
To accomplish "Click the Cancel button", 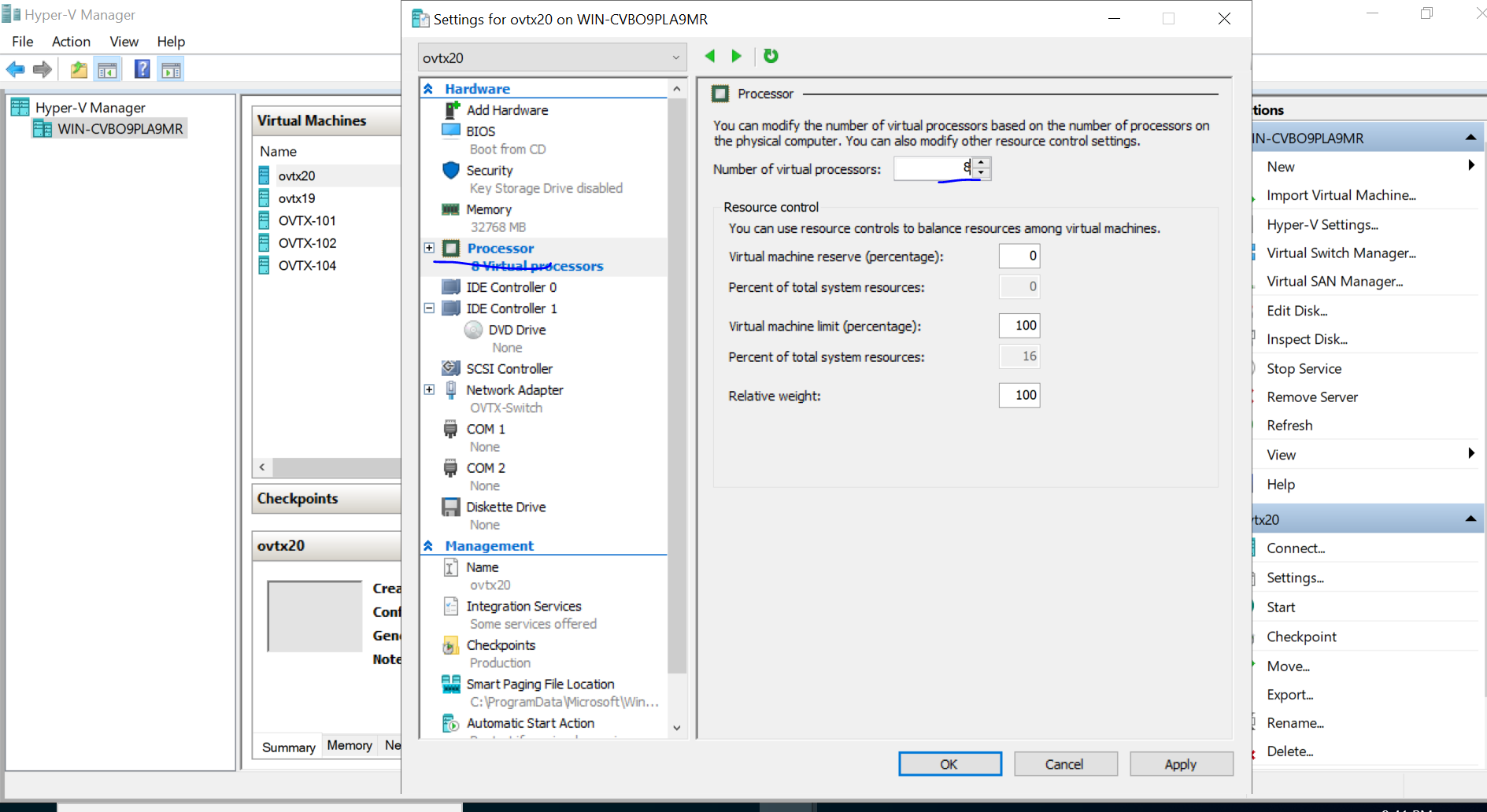I will [x=1065, y=764].
